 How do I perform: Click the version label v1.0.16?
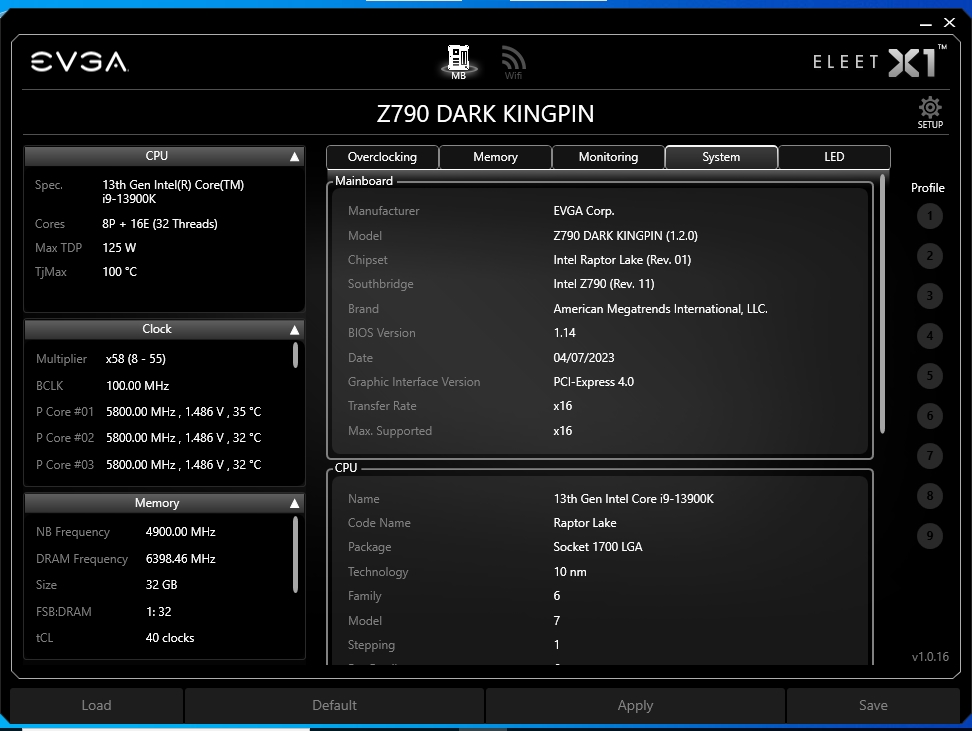point(930,657)
